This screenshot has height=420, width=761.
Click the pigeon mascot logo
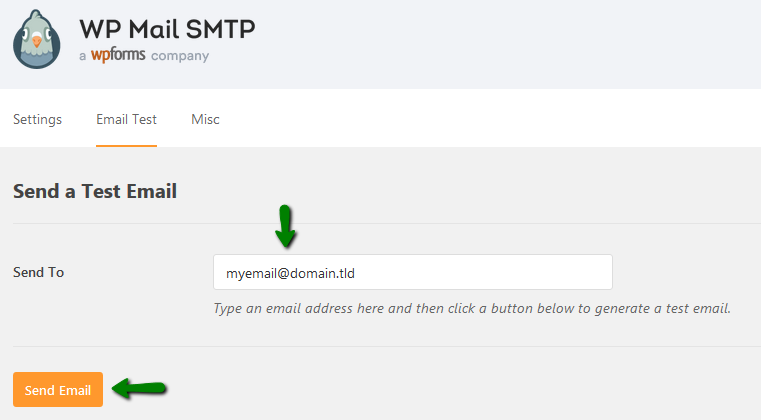(37, 39)
